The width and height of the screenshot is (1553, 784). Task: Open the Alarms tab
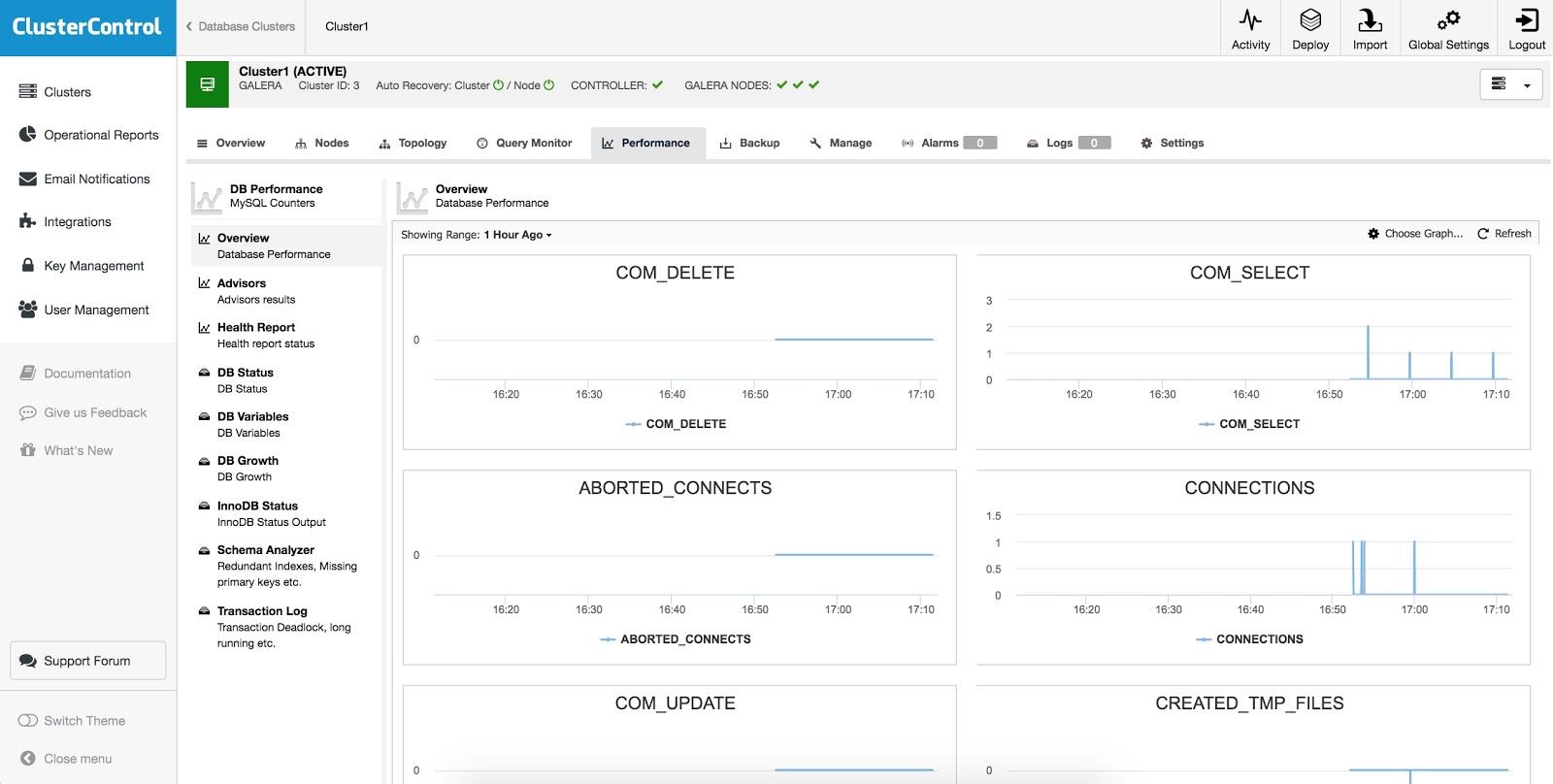949,143
